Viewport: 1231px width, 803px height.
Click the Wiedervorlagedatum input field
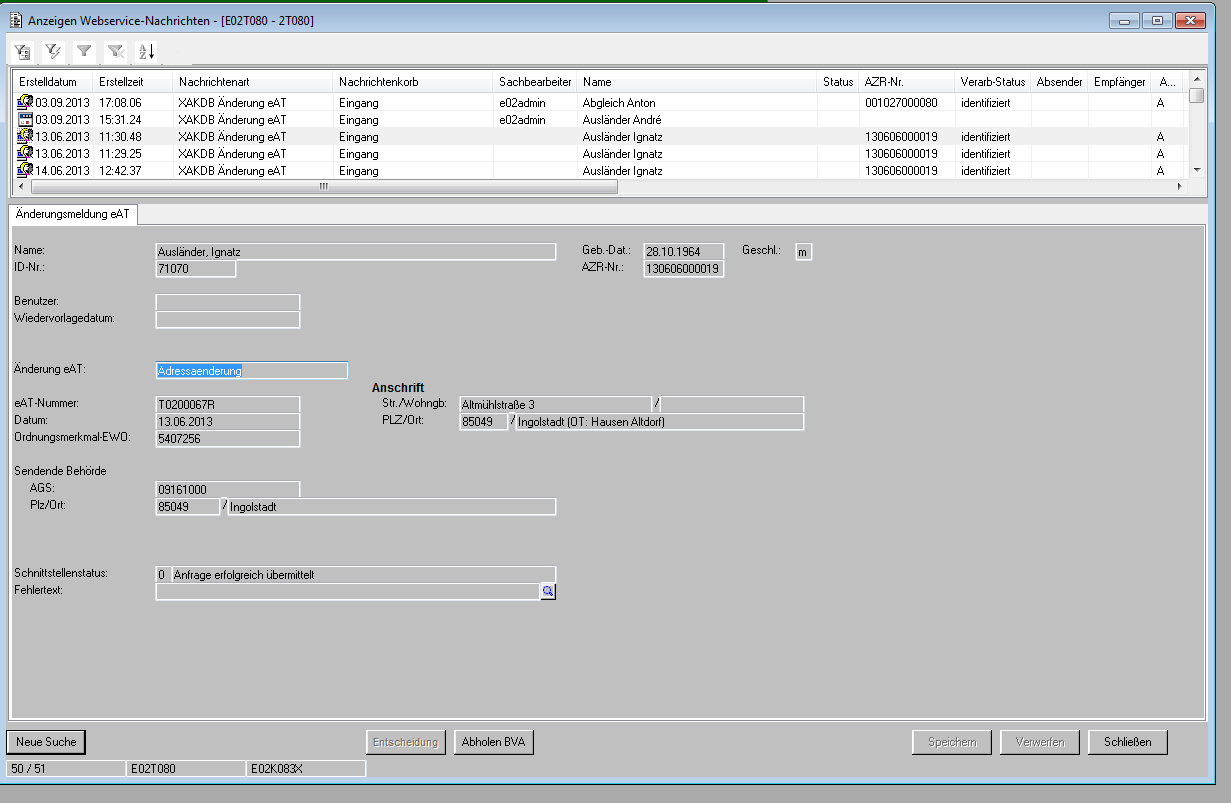[228, 319]
